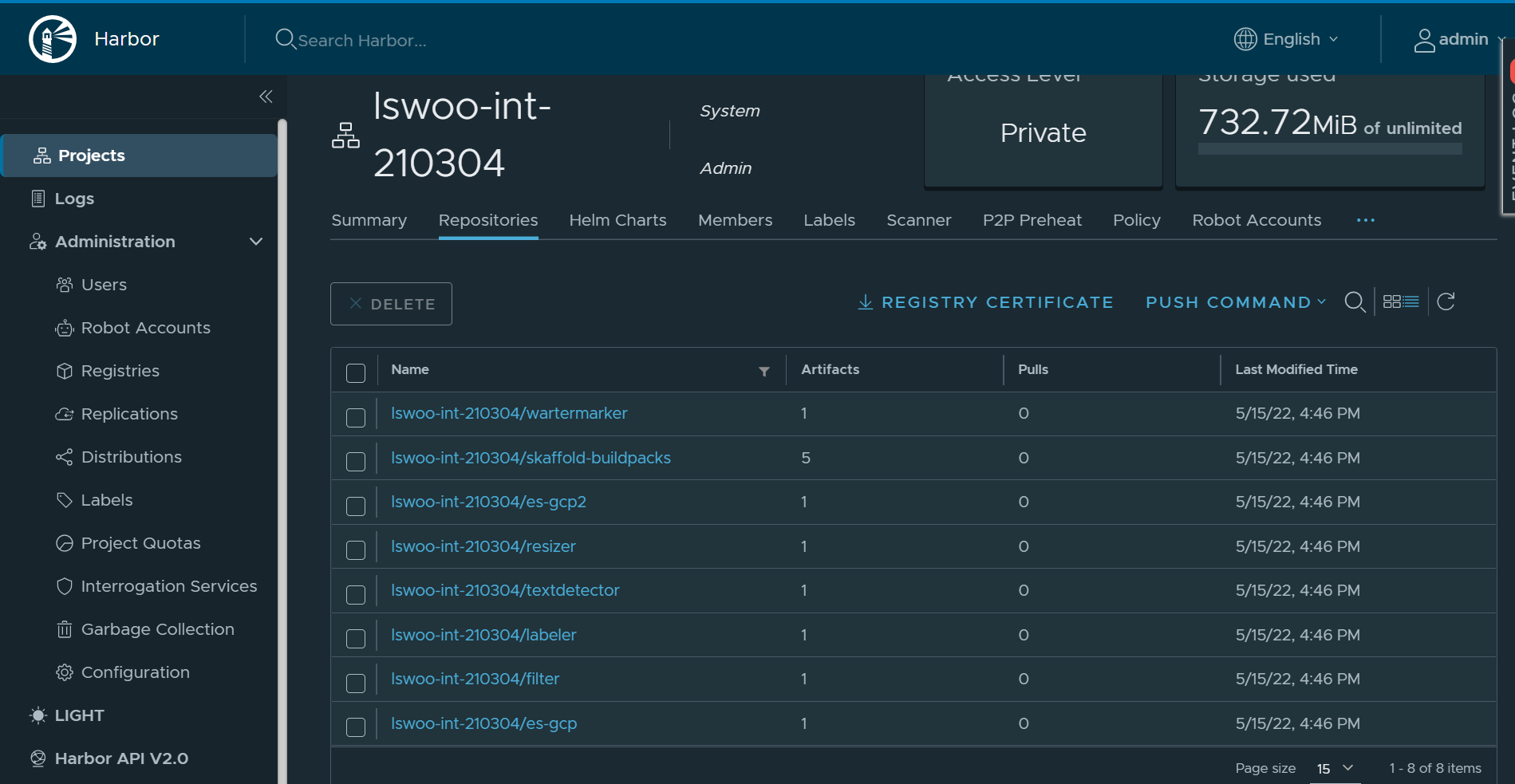The height and width of the screenshot is (784, 1515).
Task: Open lswoo-int-210304/es-gcp repository link
Action: 483,723
